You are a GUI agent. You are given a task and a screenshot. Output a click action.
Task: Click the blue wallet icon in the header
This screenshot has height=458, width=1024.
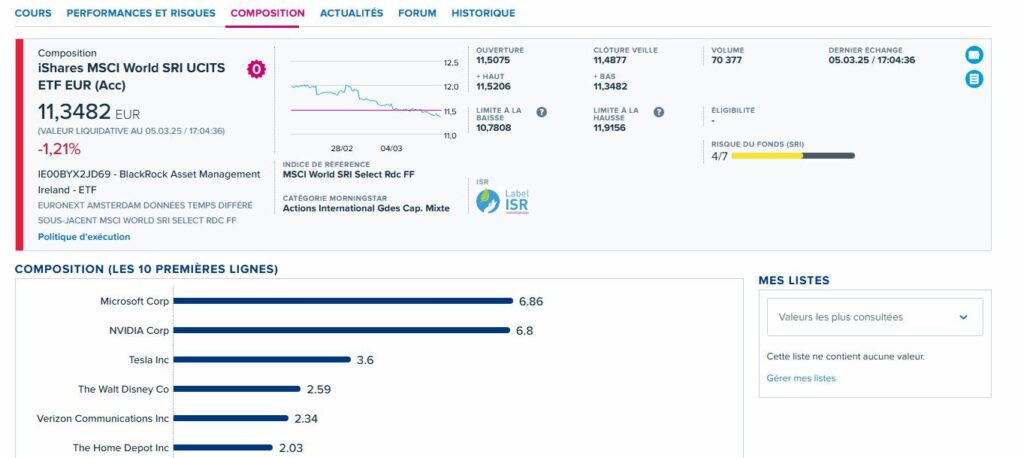973,55
